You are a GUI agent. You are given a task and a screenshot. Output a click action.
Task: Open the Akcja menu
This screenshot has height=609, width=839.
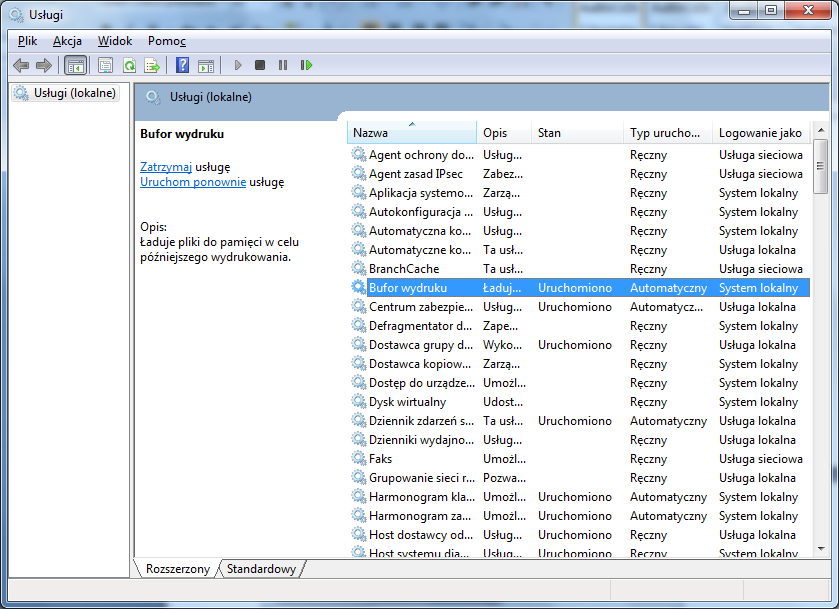click(67, 41)
